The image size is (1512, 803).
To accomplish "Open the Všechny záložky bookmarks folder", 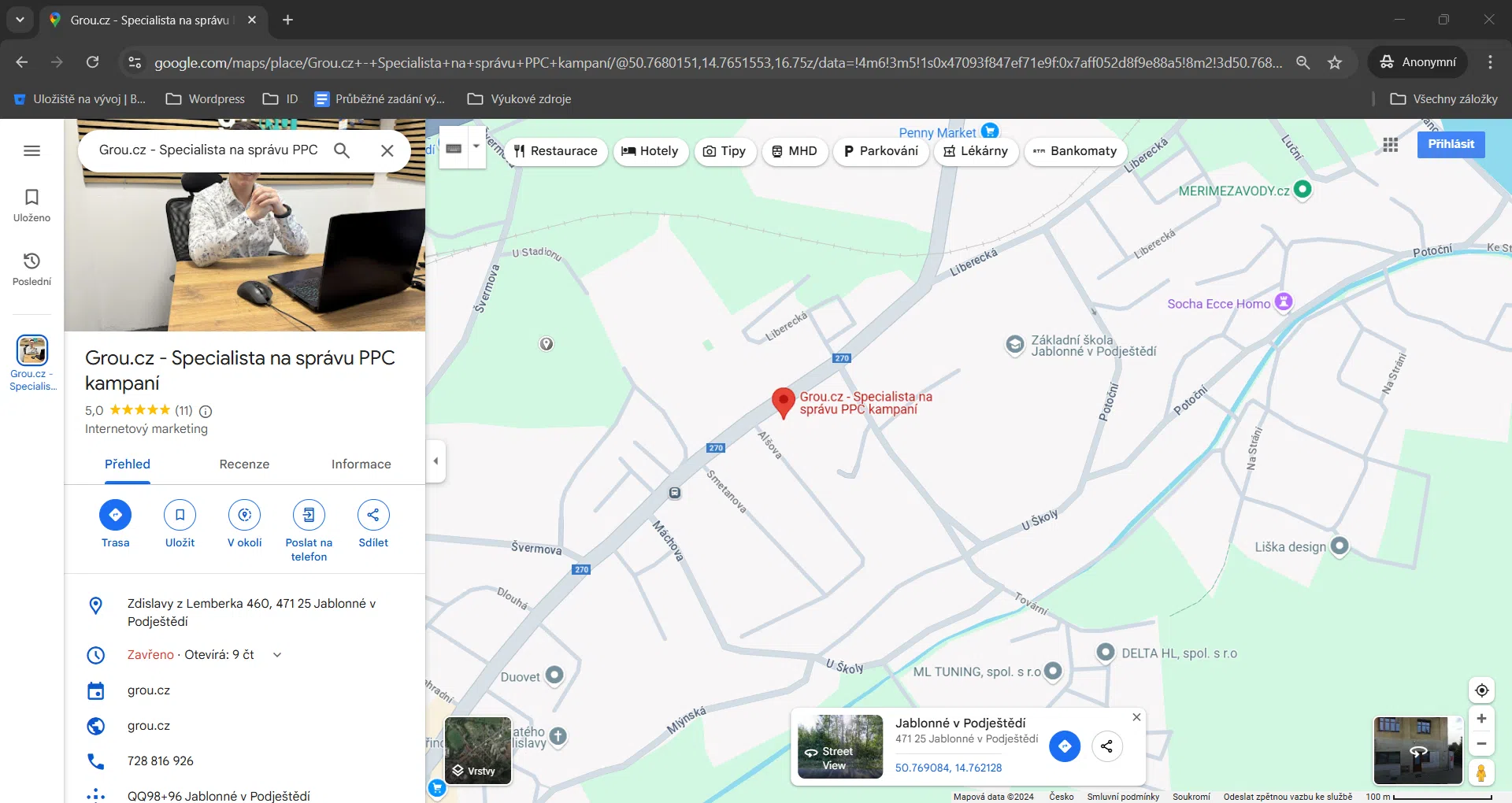I will 1443,99.
